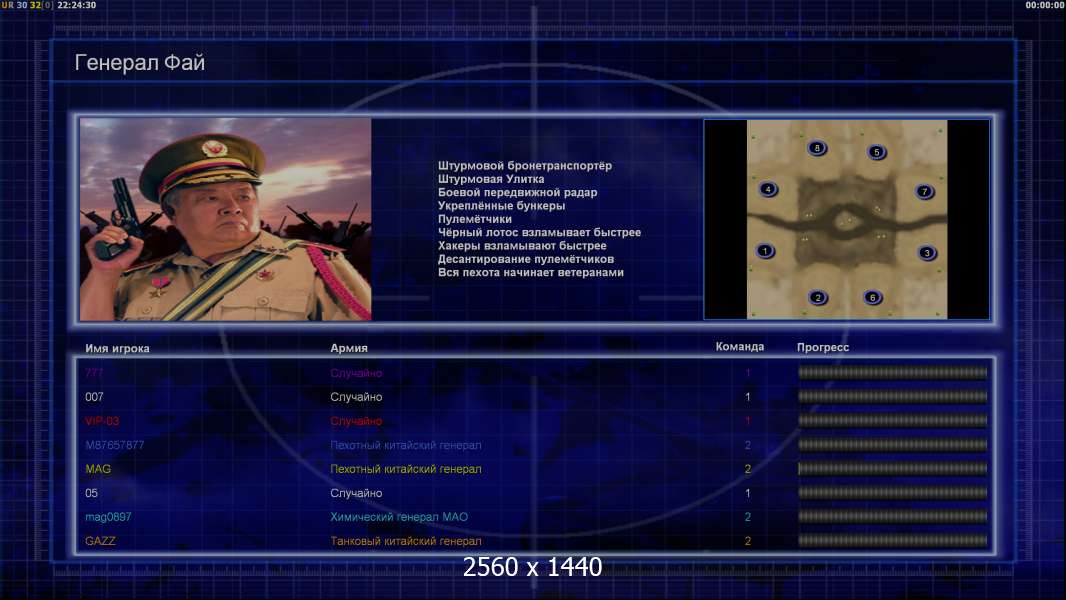Click 'Укреплённые бункеры' ability line

(x=502, y=206)
